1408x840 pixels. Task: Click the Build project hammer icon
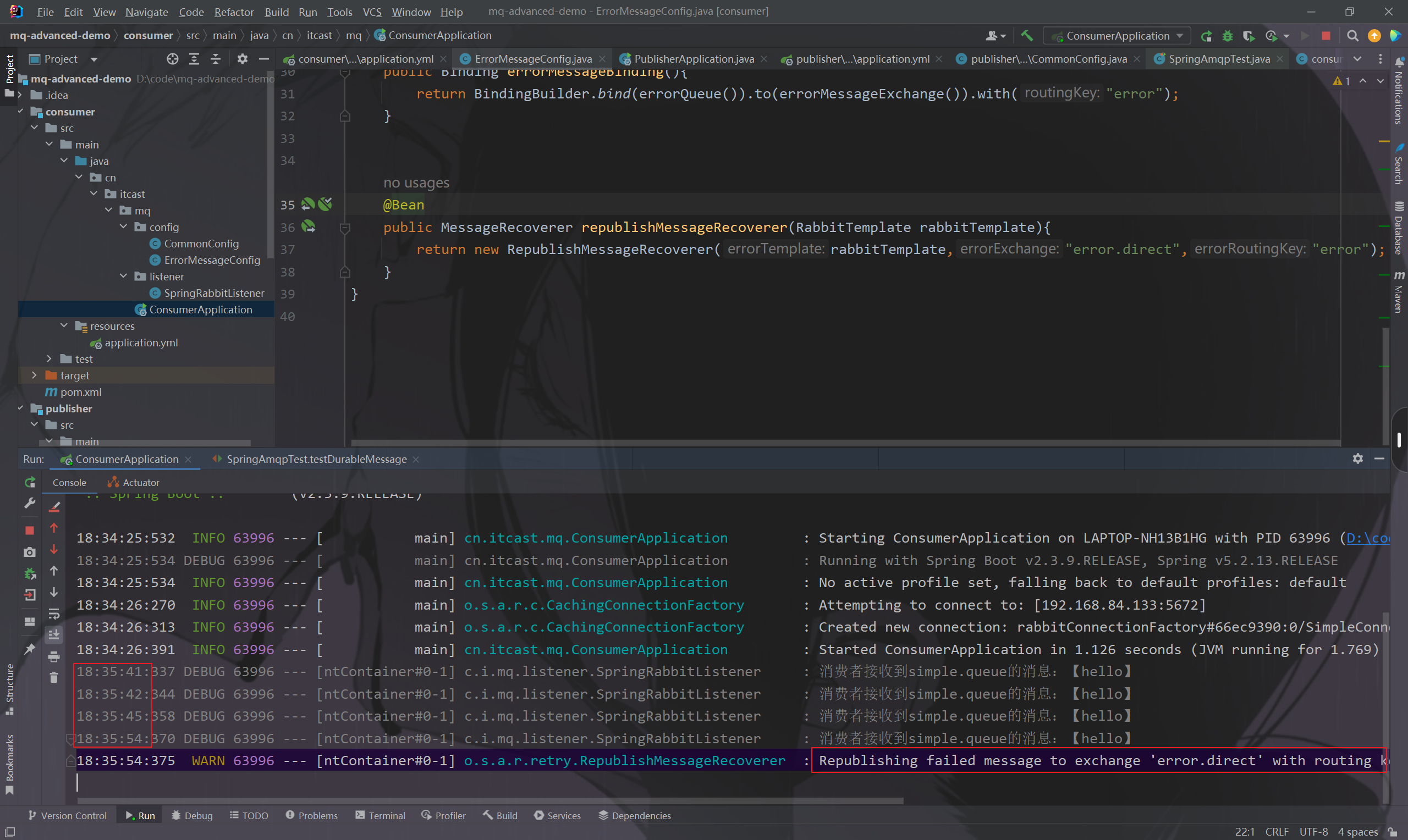coord(1026,36)
